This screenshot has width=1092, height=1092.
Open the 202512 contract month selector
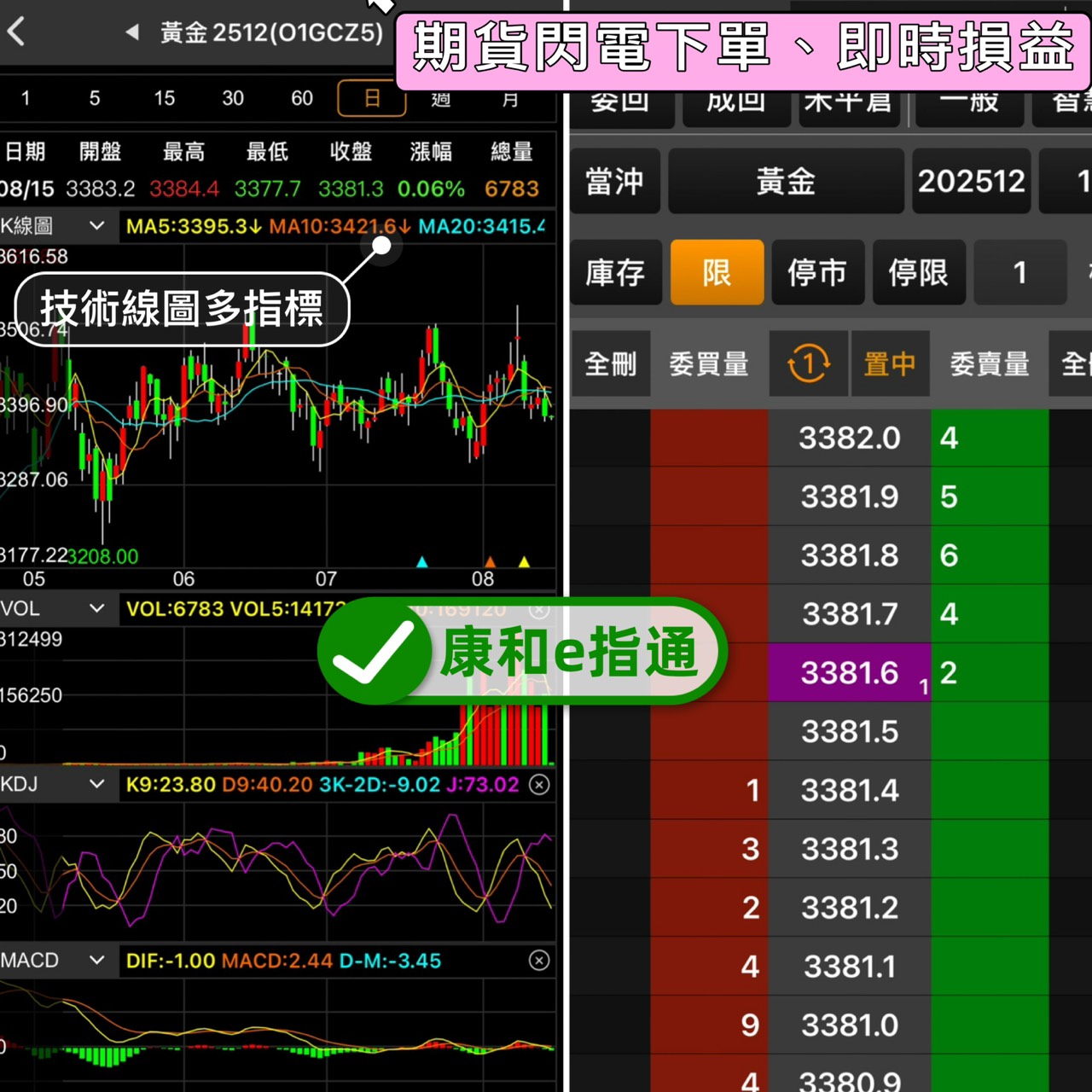pos(972,181)
